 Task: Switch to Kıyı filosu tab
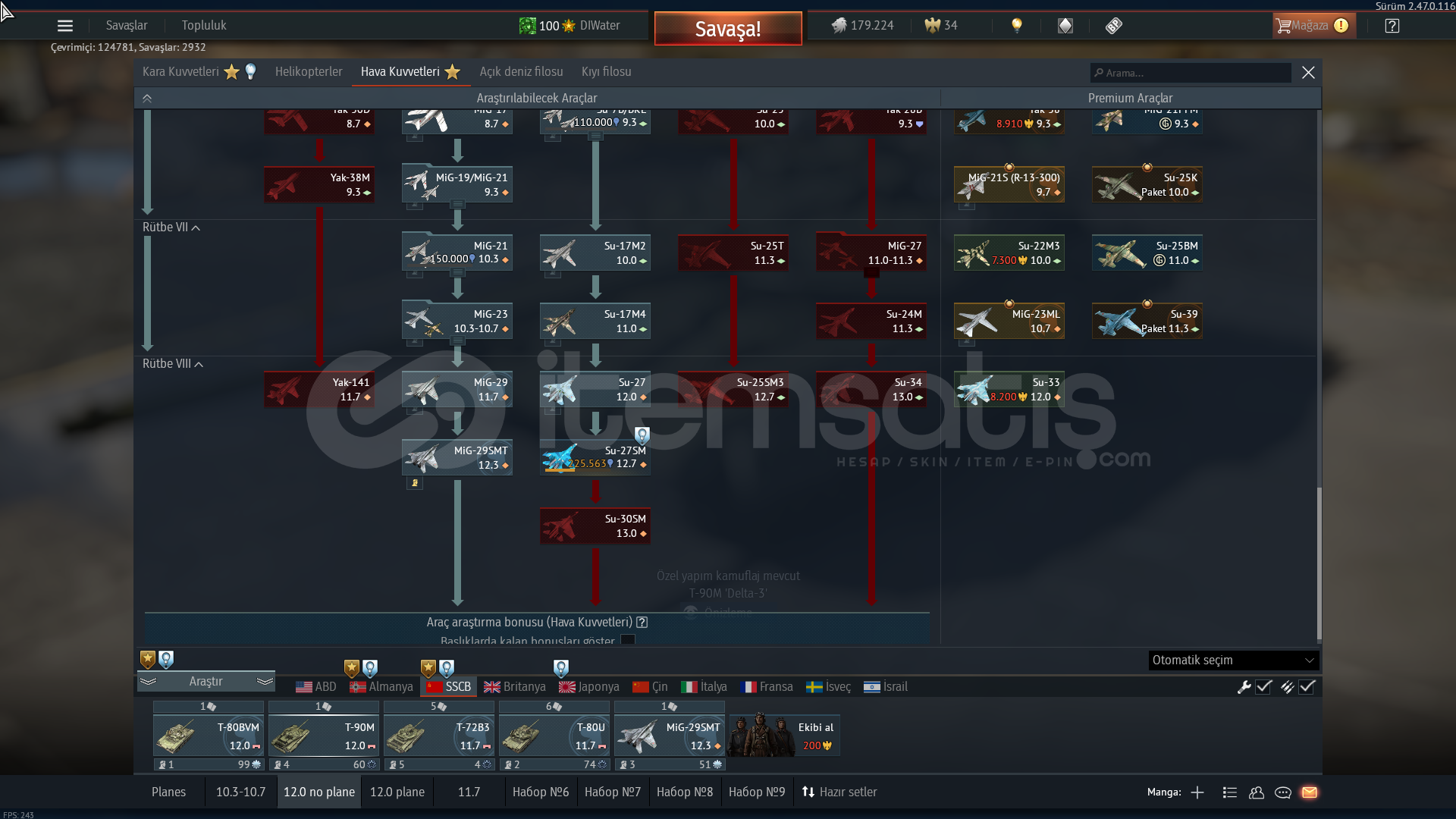pyautogui.click(x=607, y=71)
